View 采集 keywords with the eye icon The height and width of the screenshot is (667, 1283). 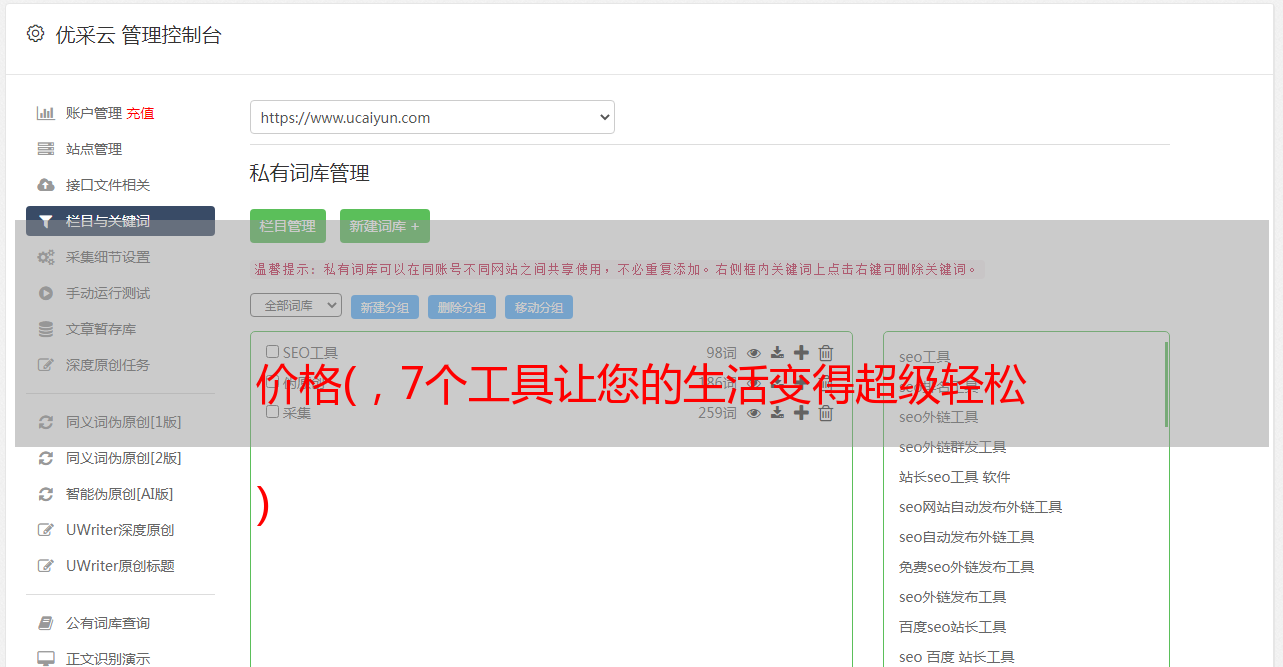click(754, 413)
